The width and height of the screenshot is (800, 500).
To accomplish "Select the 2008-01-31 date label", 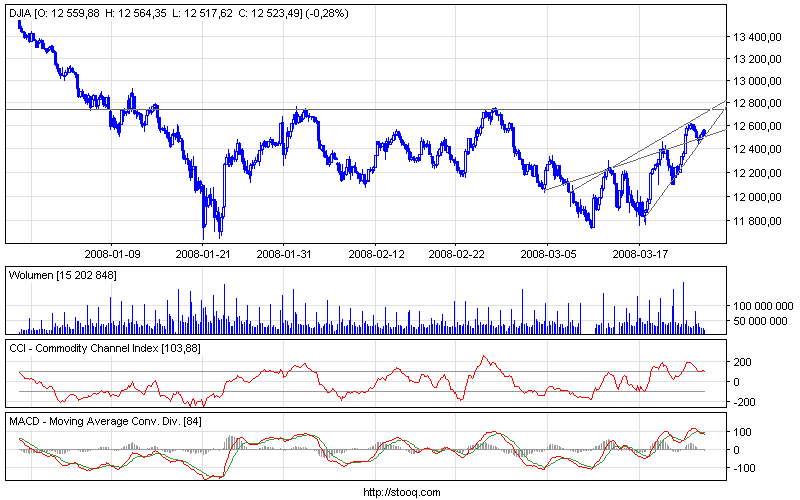I will [x=284, y=254].
